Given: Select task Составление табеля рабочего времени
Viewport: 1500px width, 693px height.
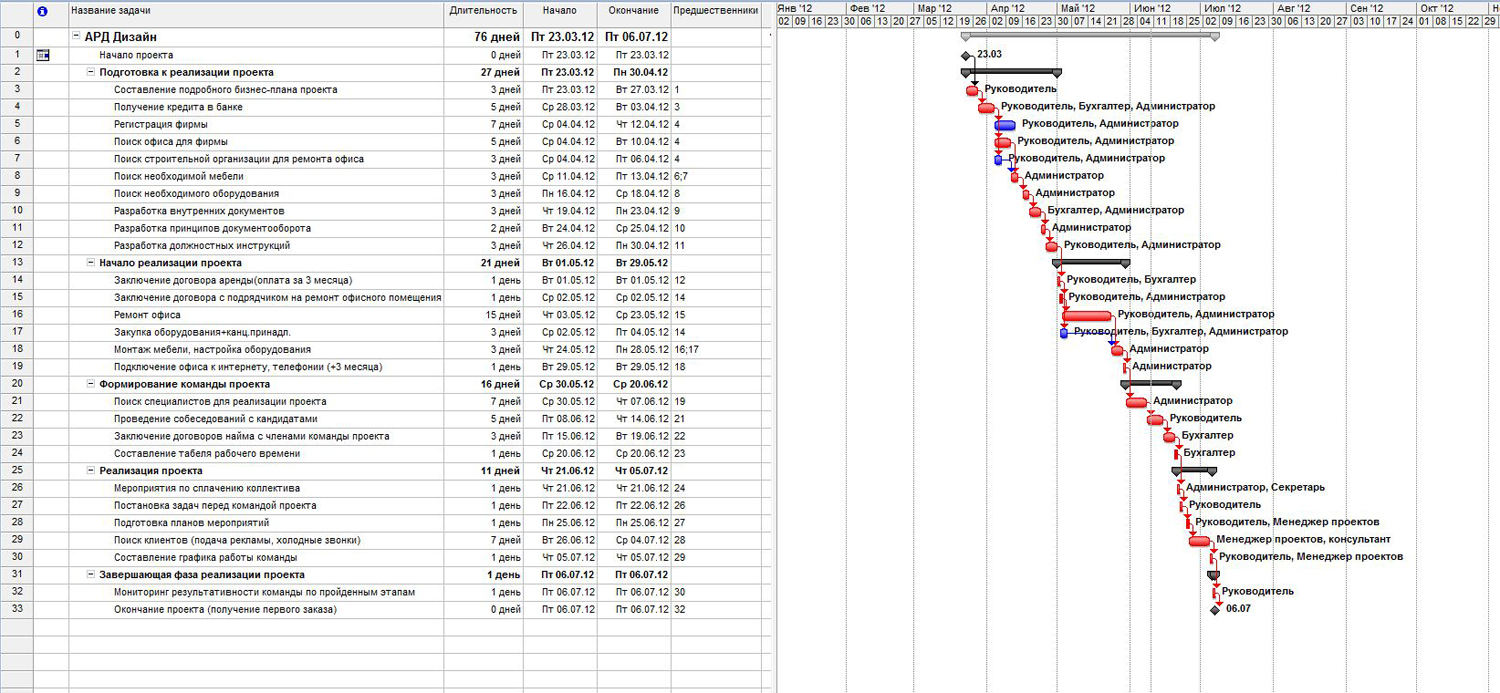Looking at the screenshot, I should [x=207, y=454].
